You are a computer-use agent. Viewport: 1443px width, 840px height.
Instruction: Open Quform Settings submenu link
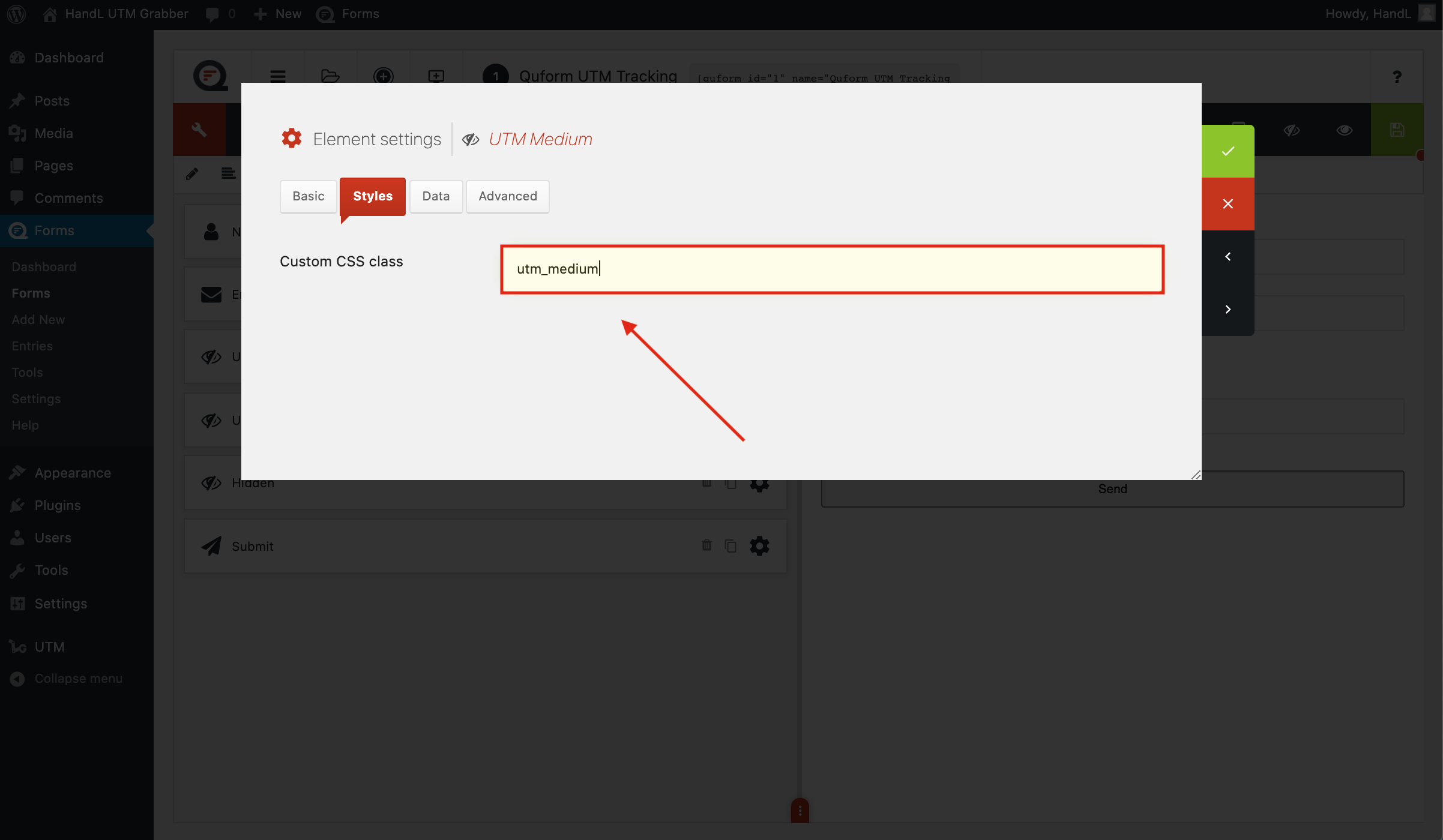coord(36,399)
